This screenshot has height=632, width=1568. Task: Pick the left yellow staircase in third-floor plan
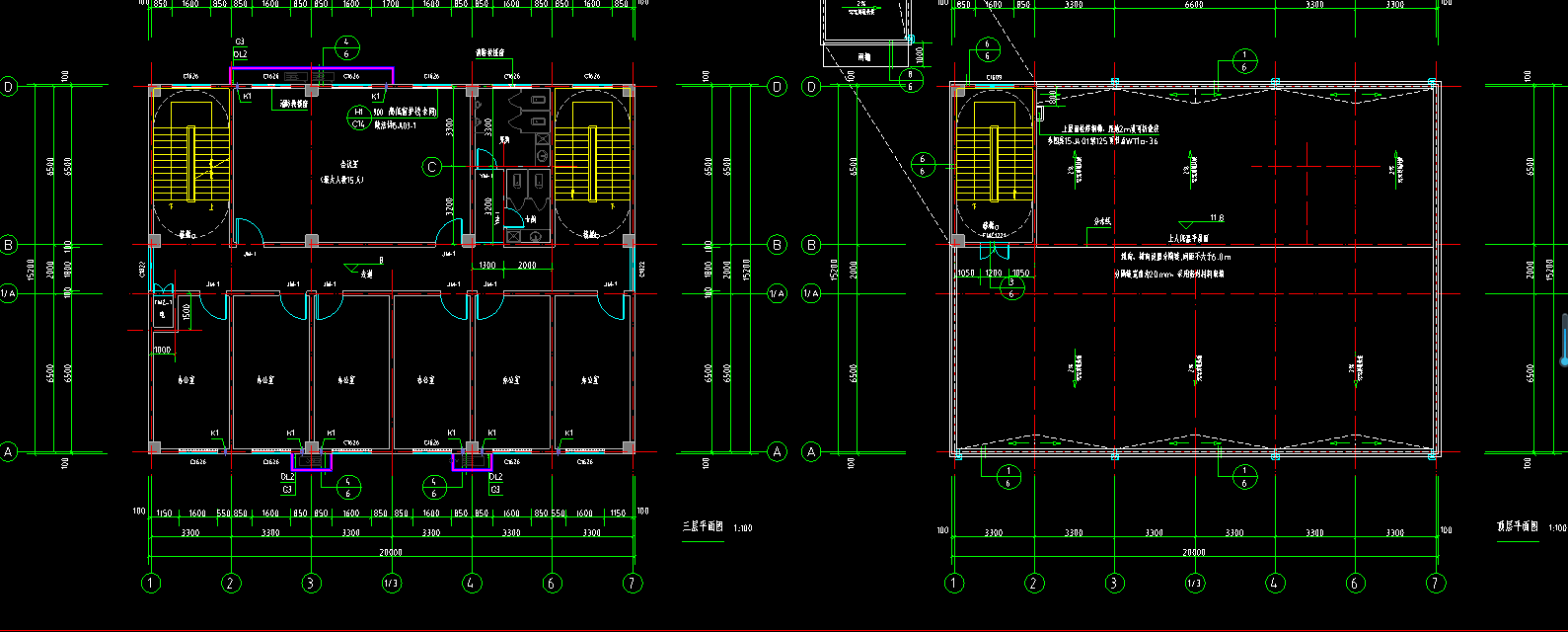pyautogui.click(x=190, y=163)
